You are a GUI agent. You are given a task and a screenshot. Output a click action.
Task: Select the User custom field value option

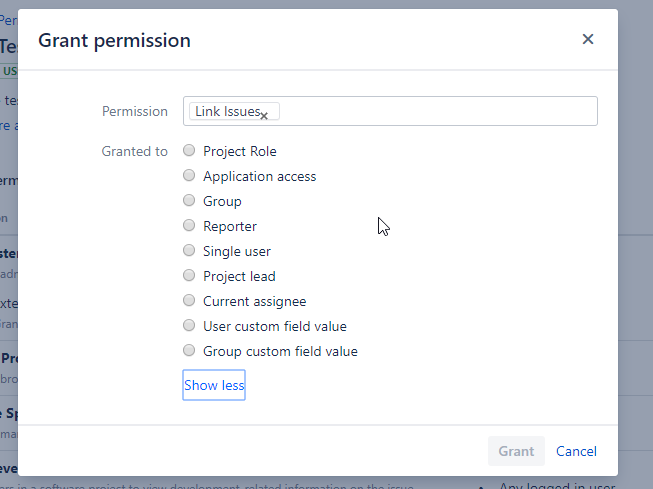pyautogui.click(x=189, y=326)
